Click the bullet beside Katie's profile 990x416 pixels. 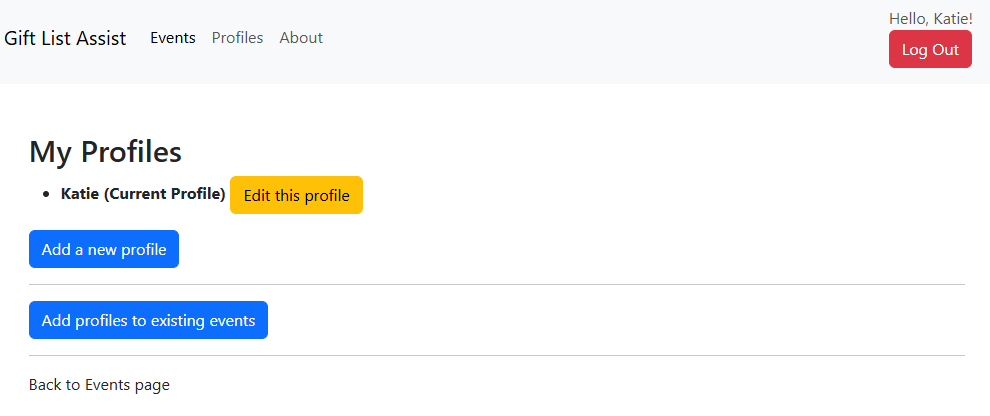(x=48, y=194)
